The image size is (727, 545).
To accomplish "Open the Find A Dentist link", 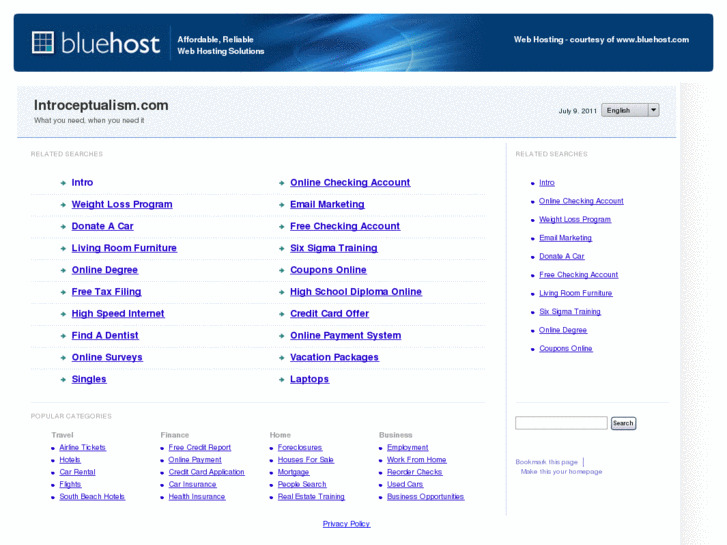I will point(105,335).
